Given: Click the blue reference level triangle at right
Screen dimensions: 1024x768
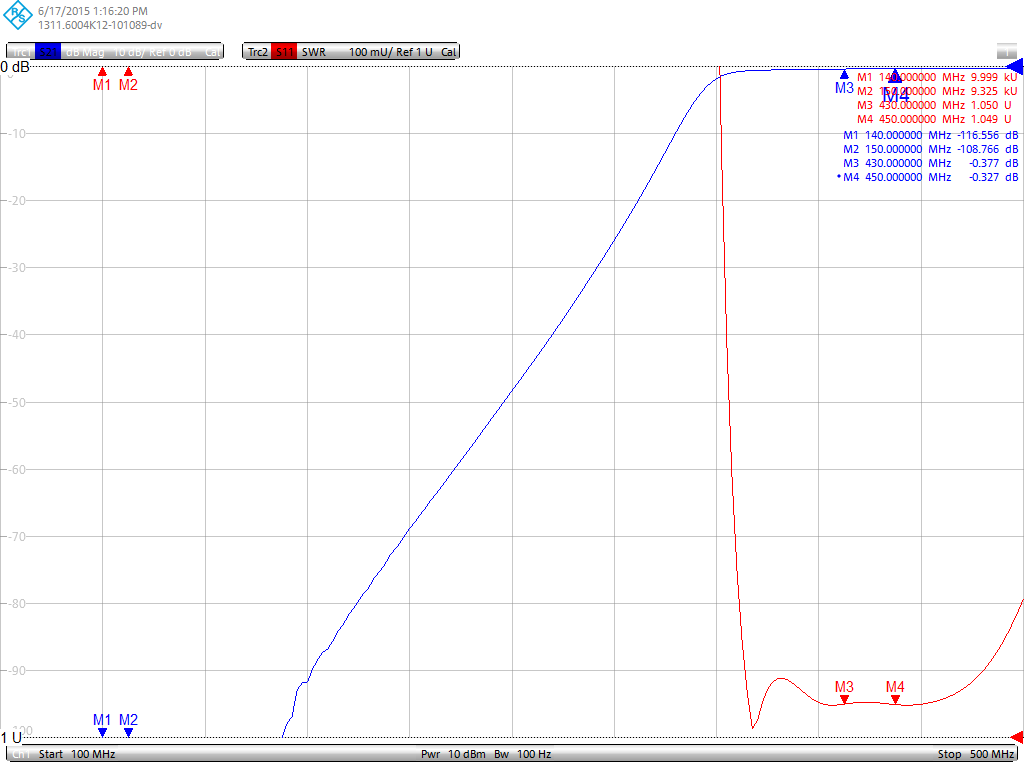Looking at the screenshot, I should pos(1015,66).
